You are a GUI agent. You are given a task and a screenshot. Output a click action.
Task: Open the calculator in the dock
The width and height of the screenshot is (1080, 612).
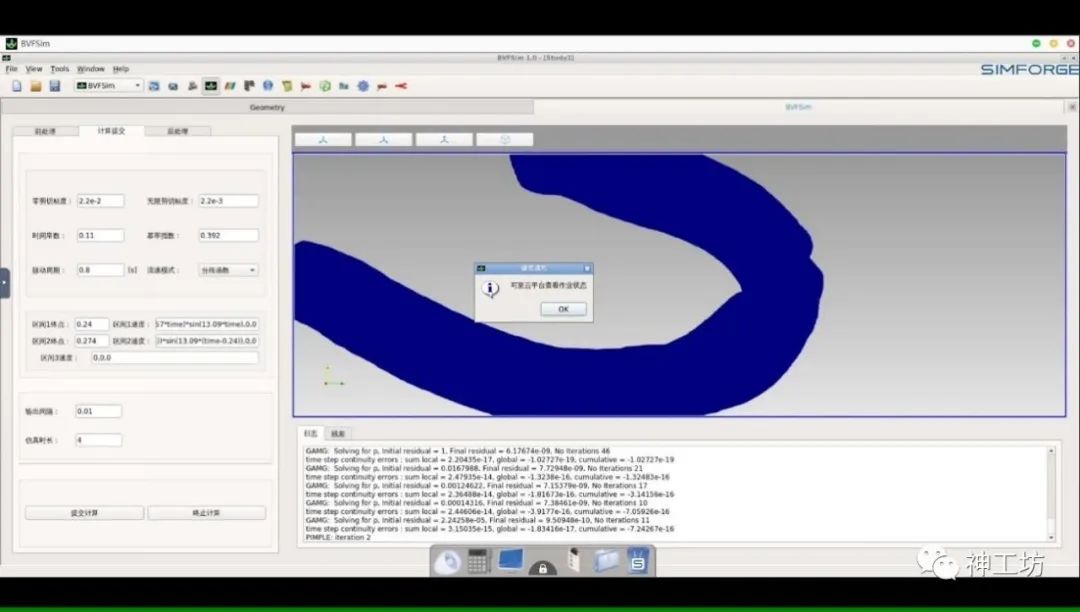point(478,562)
